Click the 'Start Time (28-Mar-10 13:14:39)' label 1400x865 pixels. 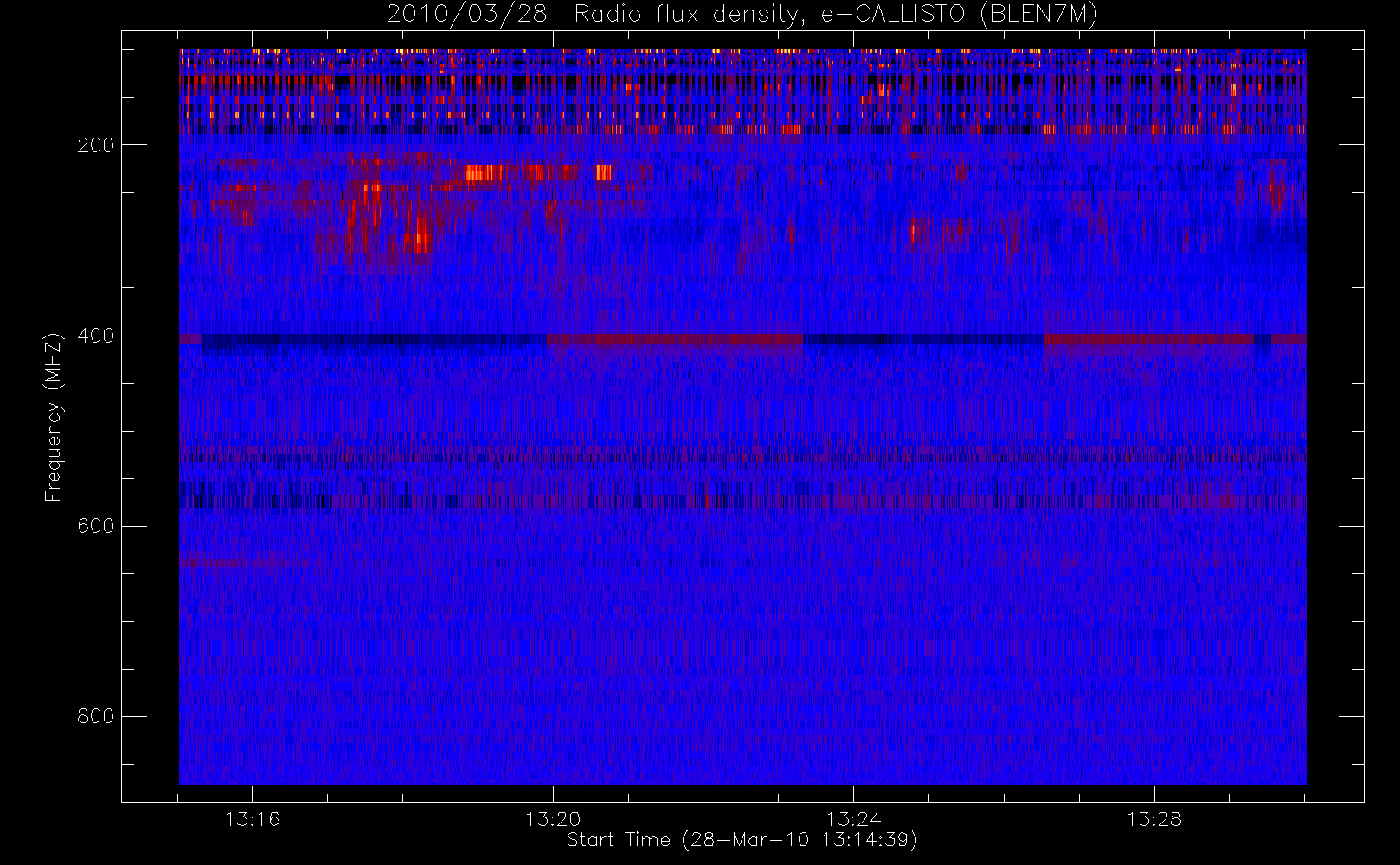pyautogui.click(x=742, y=840)
